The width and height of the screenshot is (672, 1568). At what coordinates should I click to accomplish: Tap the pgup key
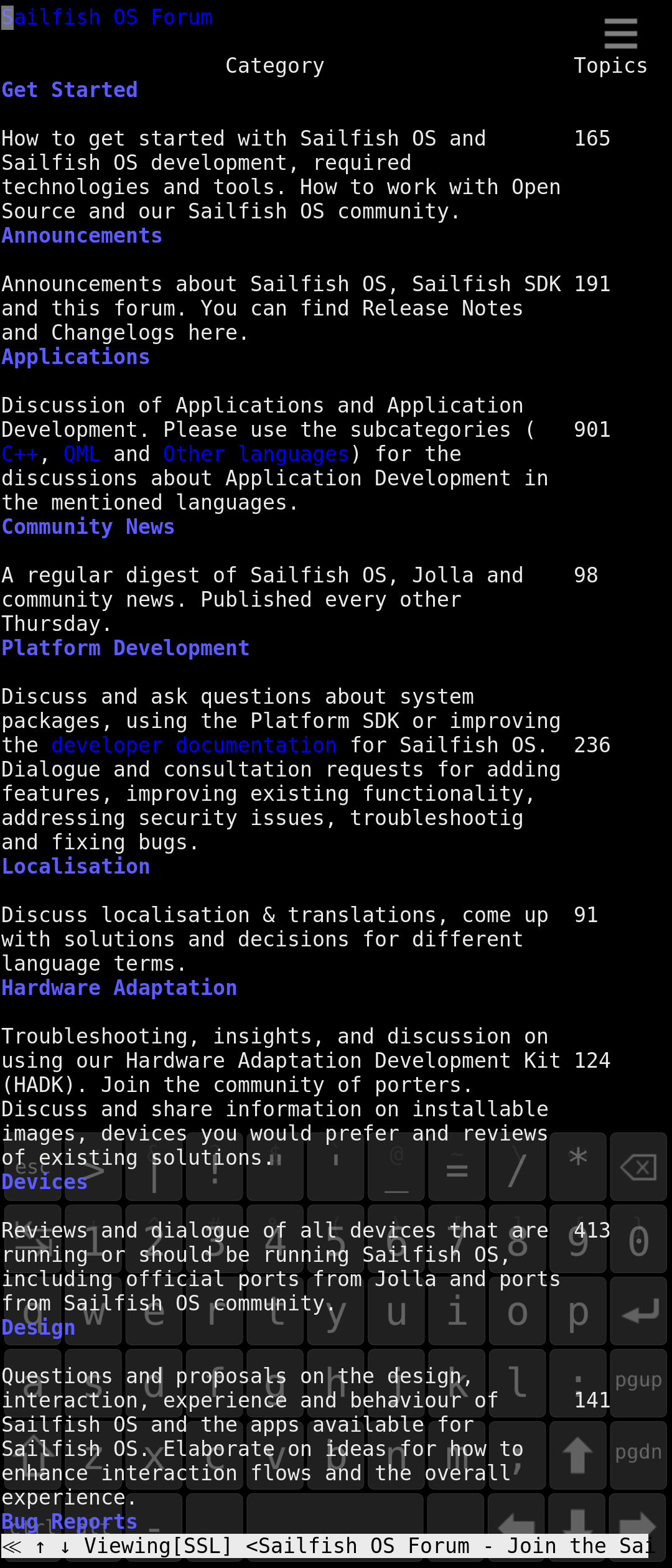tap(638, 1383)
